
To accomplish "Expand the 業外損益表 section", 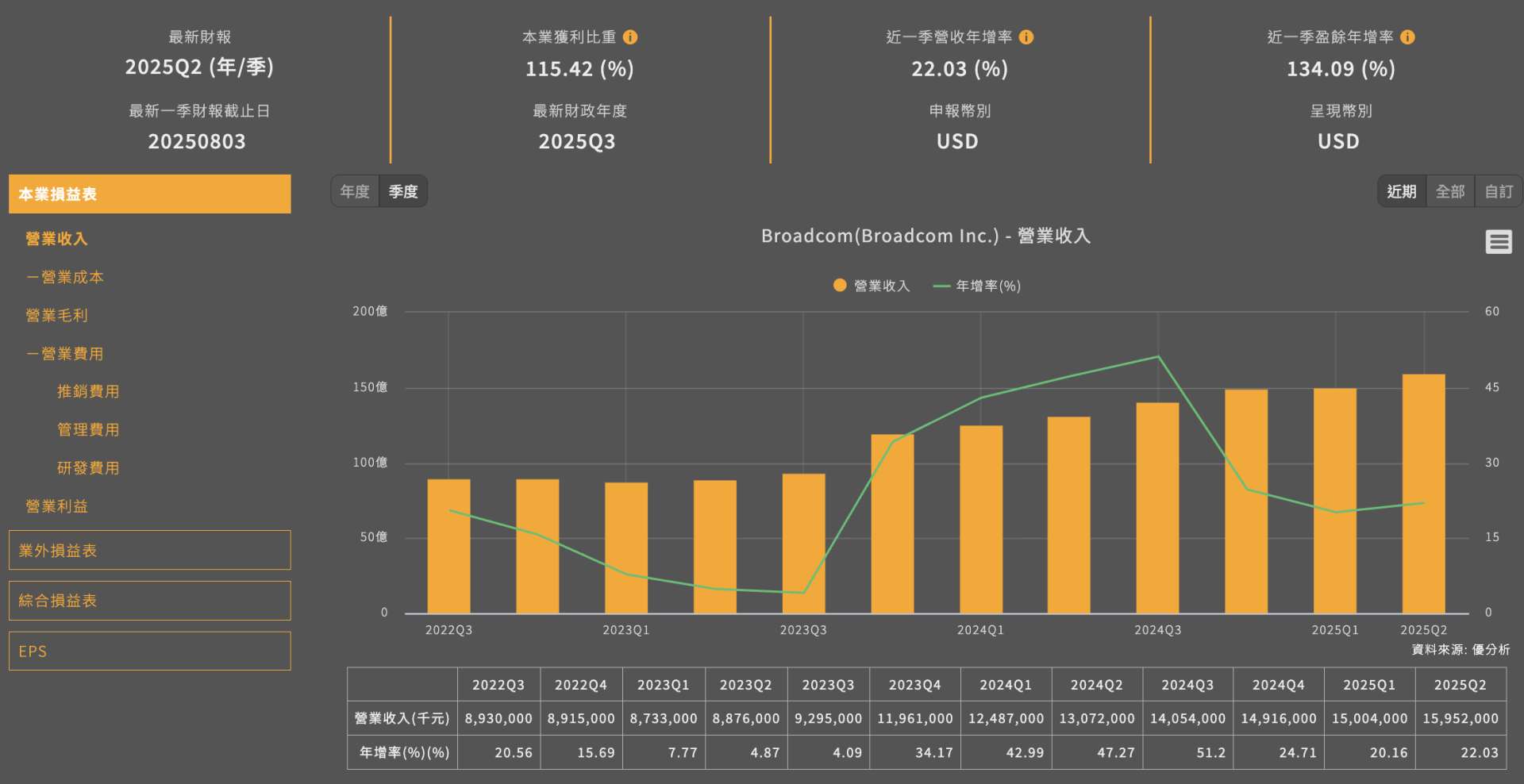I will (x=150, y=550).
